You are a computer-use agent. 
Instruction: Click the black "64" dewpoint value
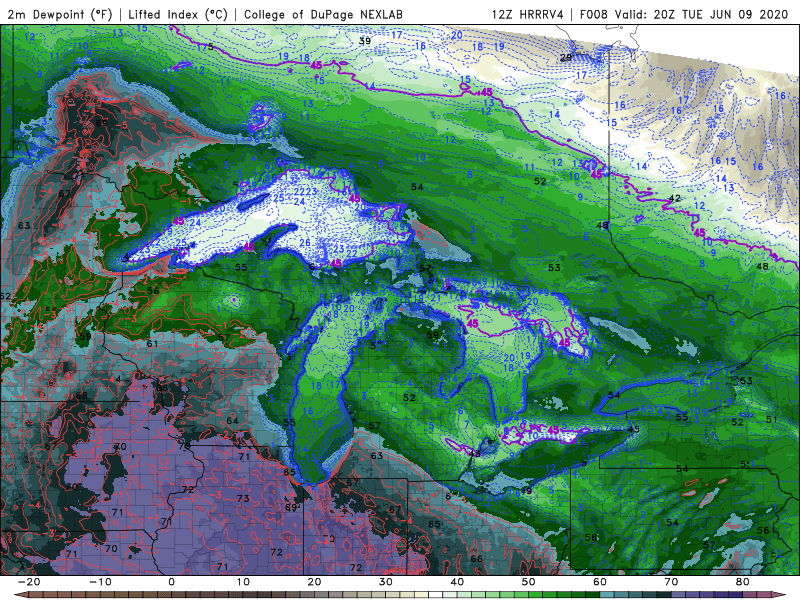coord(232,421)
